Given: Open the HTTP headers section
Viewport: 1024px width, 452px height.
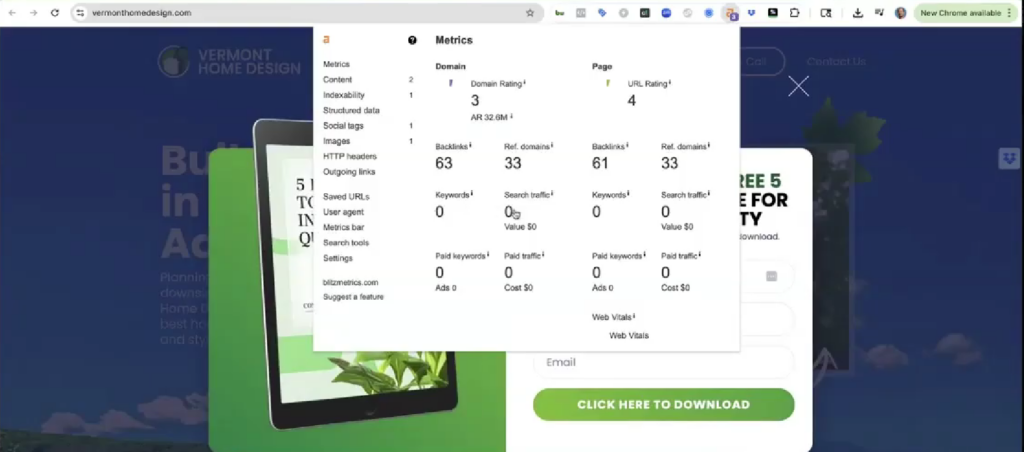Looking at the screenshot, I should point(349,156).
